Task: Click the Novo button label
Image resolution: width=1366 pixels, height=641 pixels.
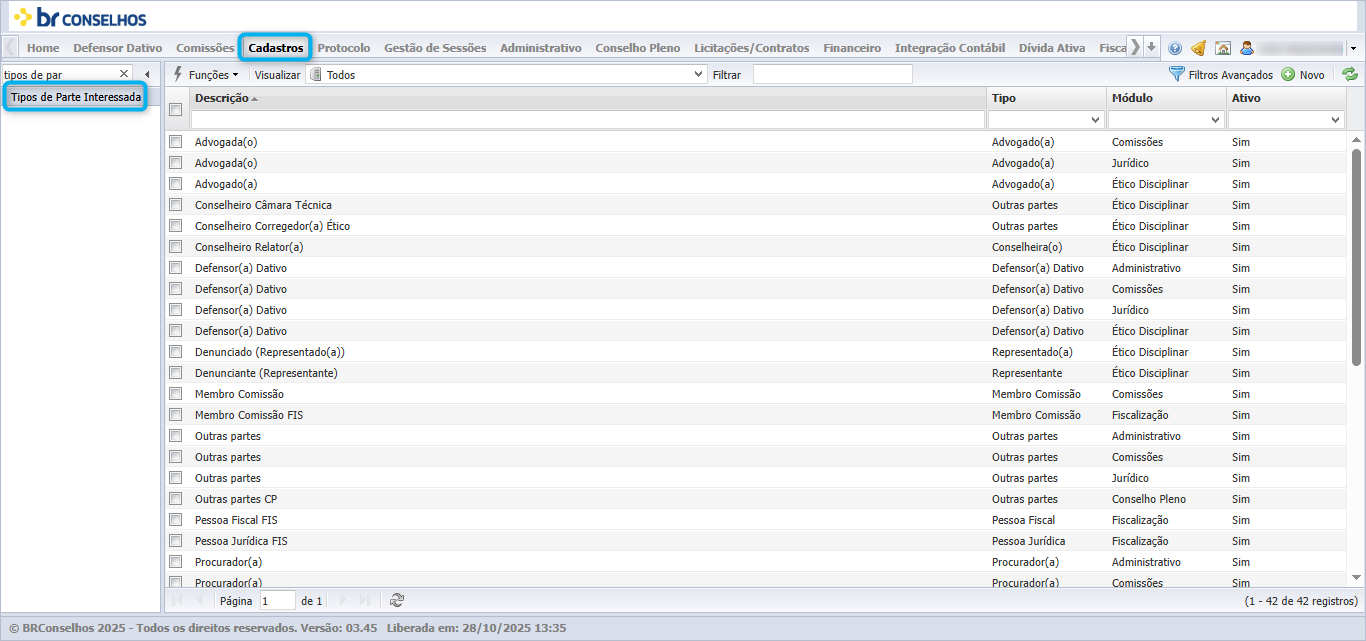Action: (1312, 75)
